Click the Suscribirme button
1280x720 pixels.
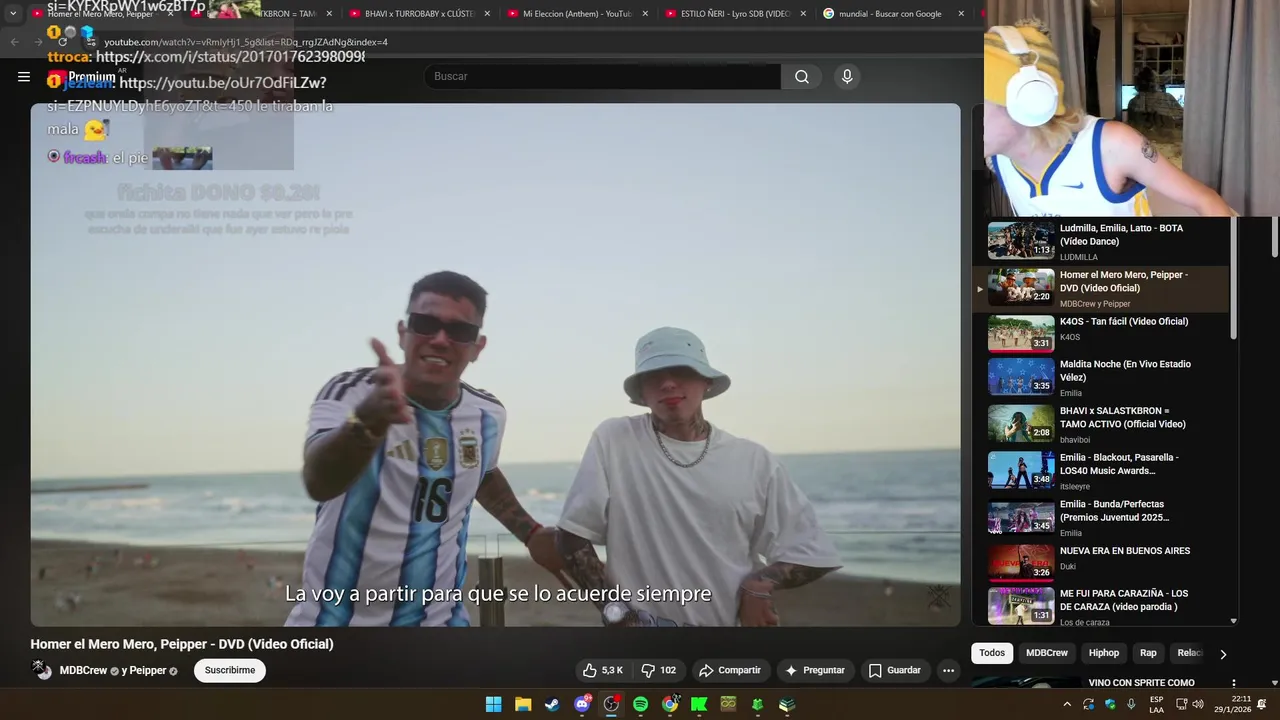230,670
